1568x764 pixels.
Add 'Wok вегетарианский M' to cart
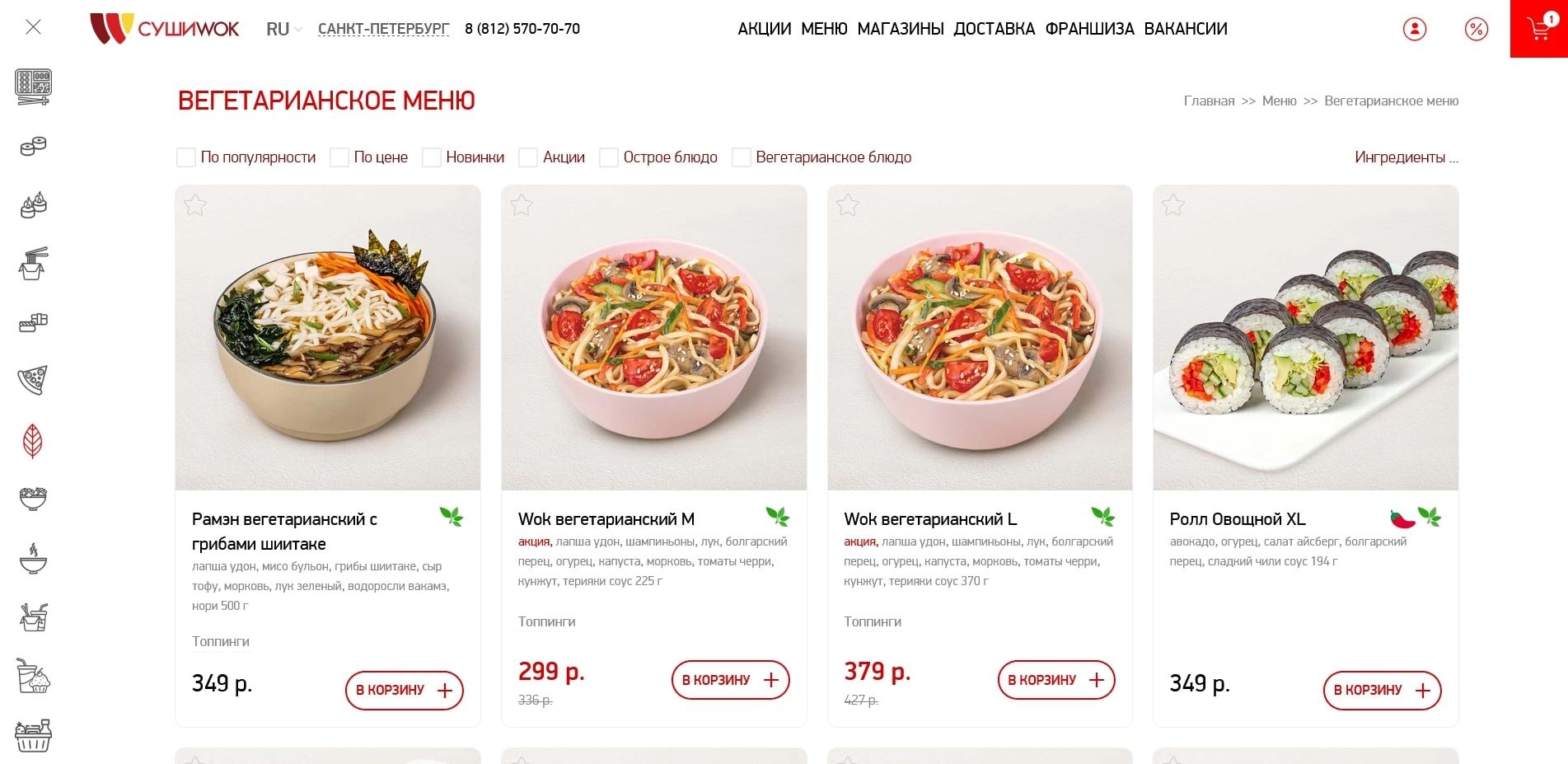click(x=730, y=680)
